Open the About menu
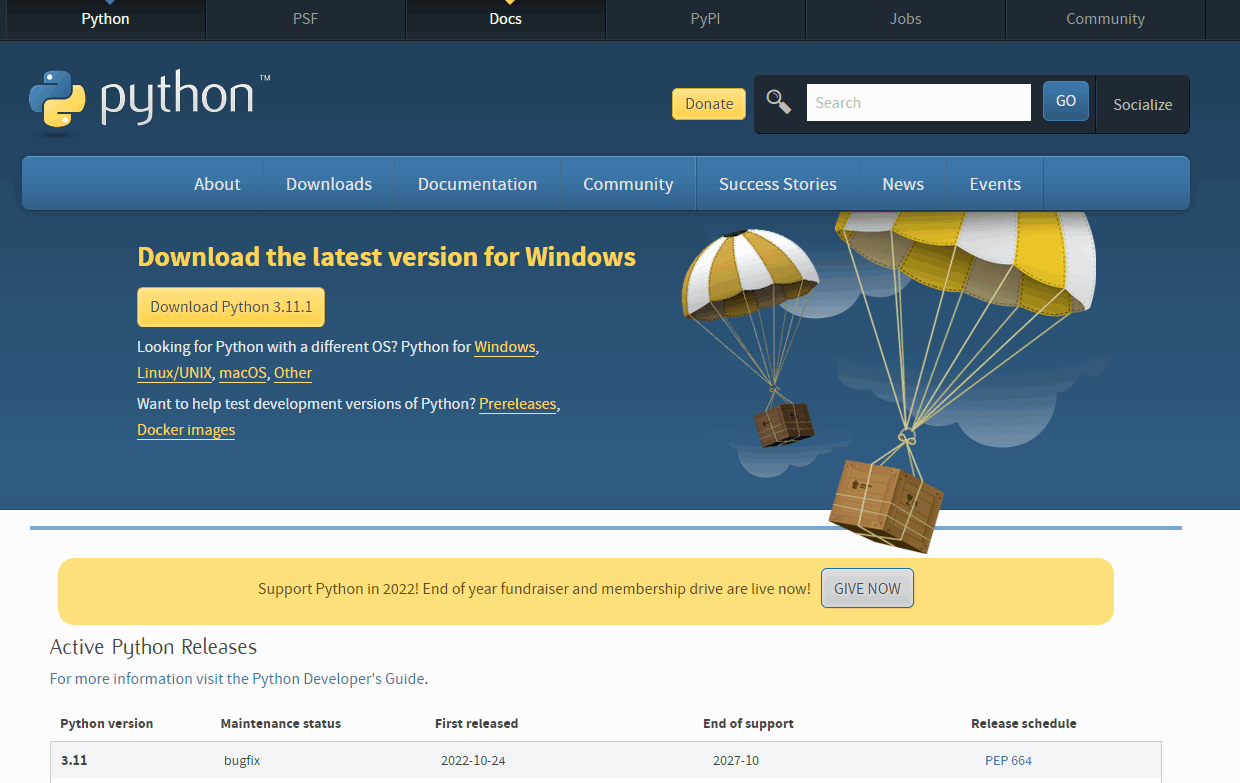The image size is (1240, 783). click(x=217, y=184)
